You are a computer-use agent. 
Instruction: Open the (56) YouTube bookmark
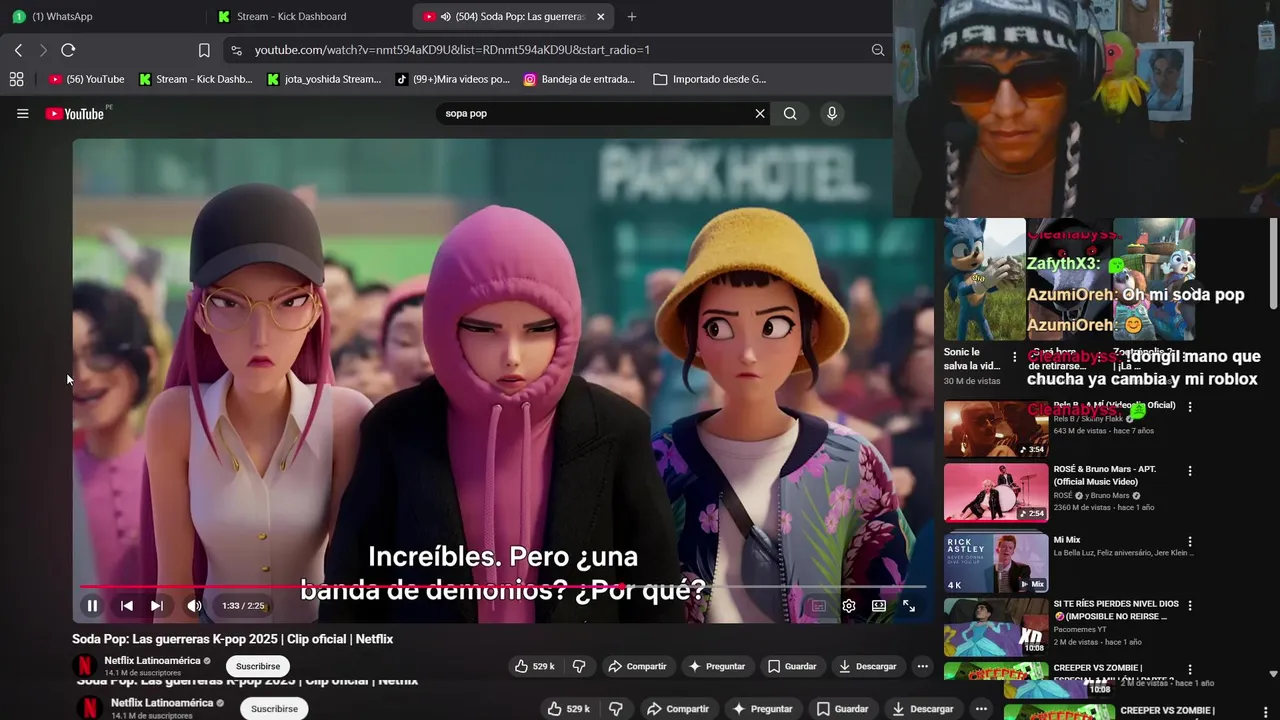tap(86, 79)
